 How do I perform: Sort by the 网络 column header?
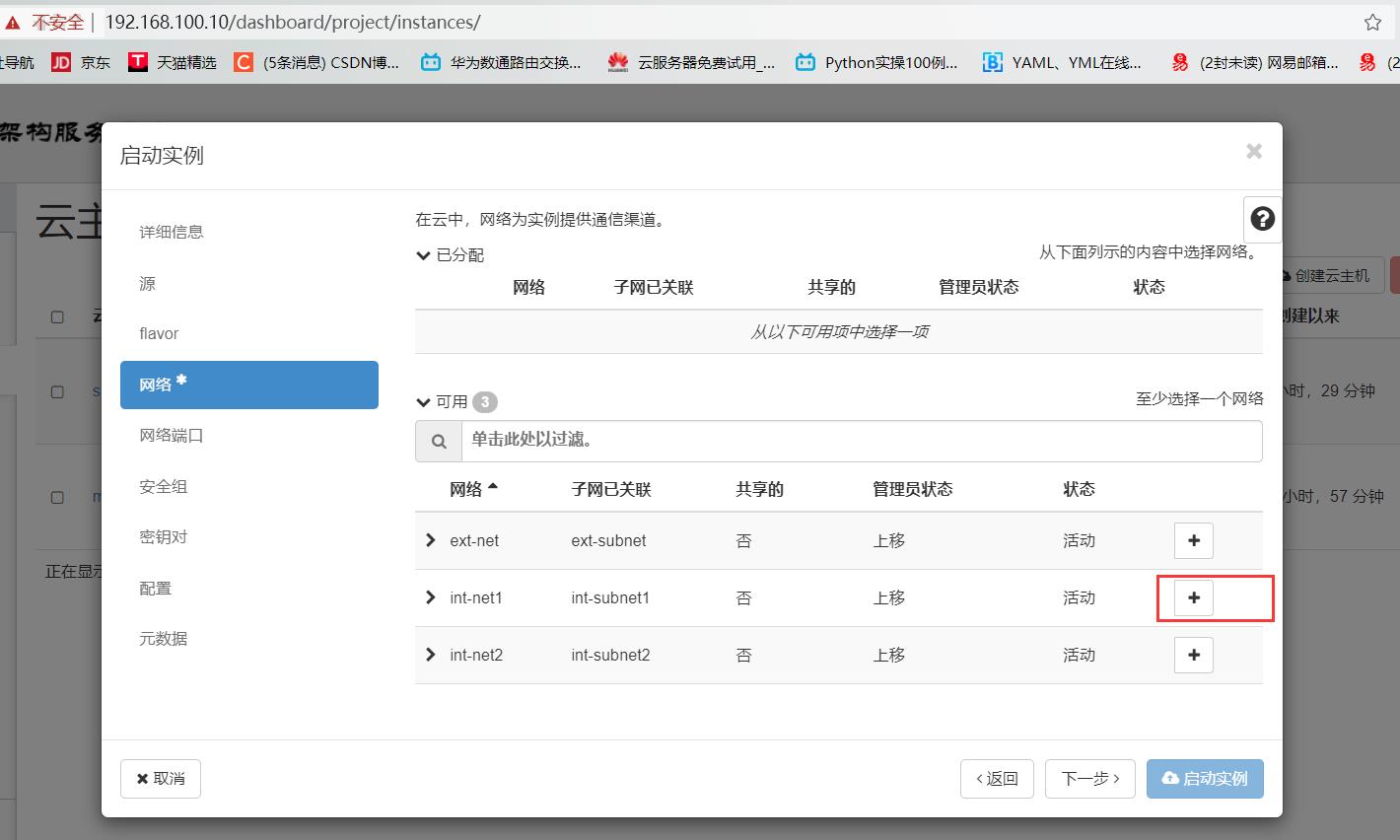(x=473, y=489)
